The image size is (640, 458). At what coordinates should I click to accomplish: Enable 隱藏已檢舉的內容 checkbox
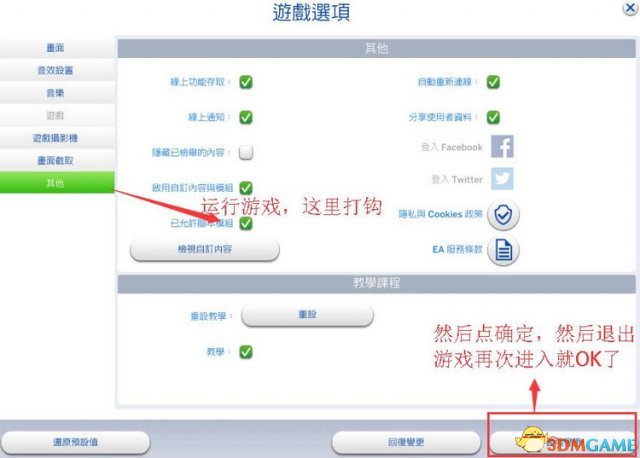point(246,152)
